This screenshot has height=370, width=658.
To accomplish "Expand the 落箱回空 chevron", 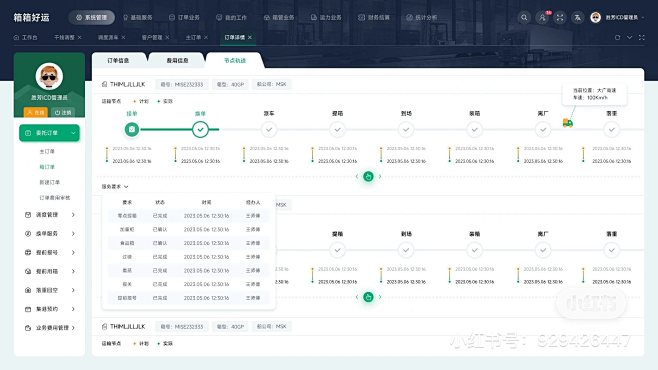I will click(x=73, y=290).
